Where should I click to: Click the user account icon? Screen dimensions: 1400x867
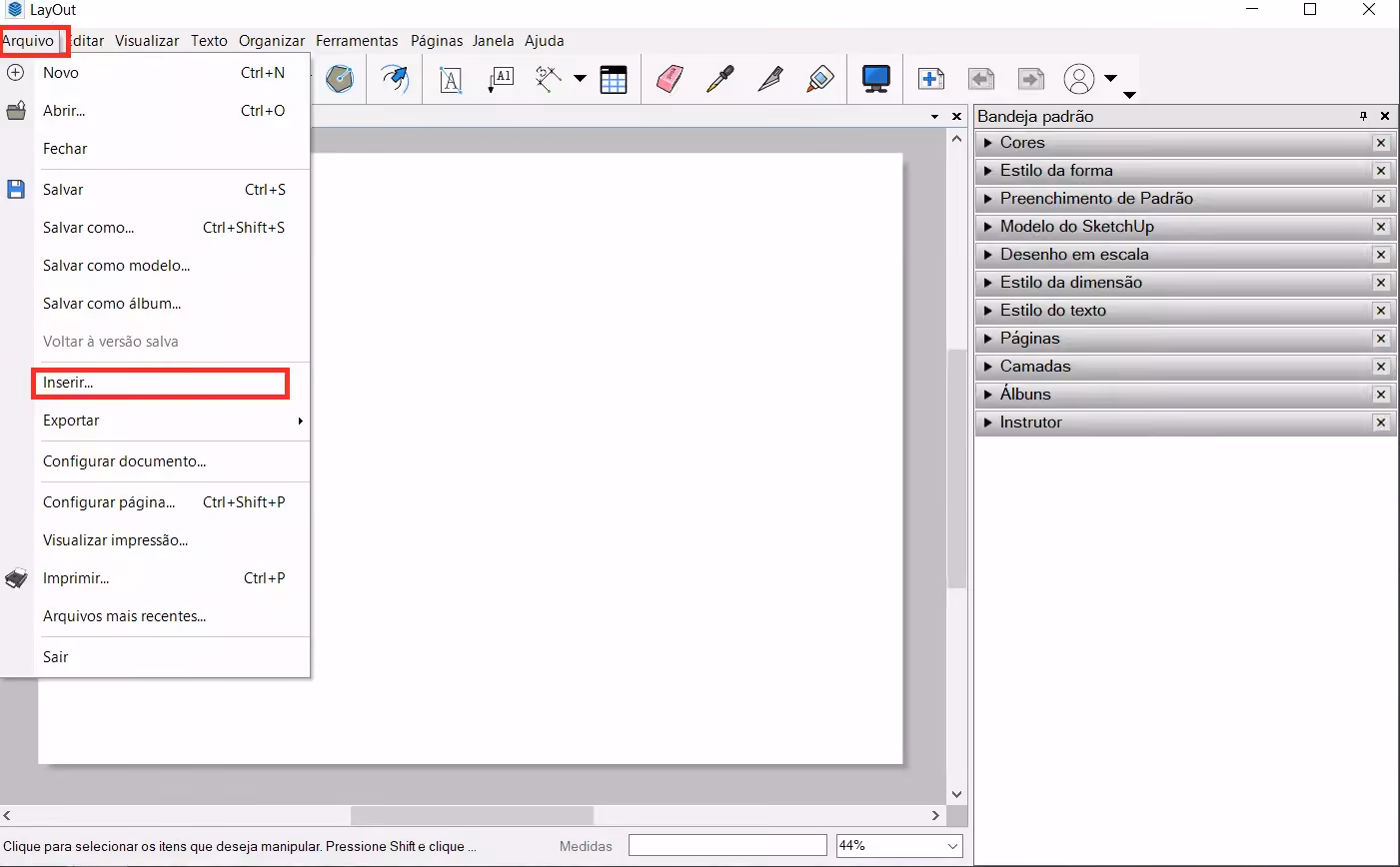point(1079,79)
